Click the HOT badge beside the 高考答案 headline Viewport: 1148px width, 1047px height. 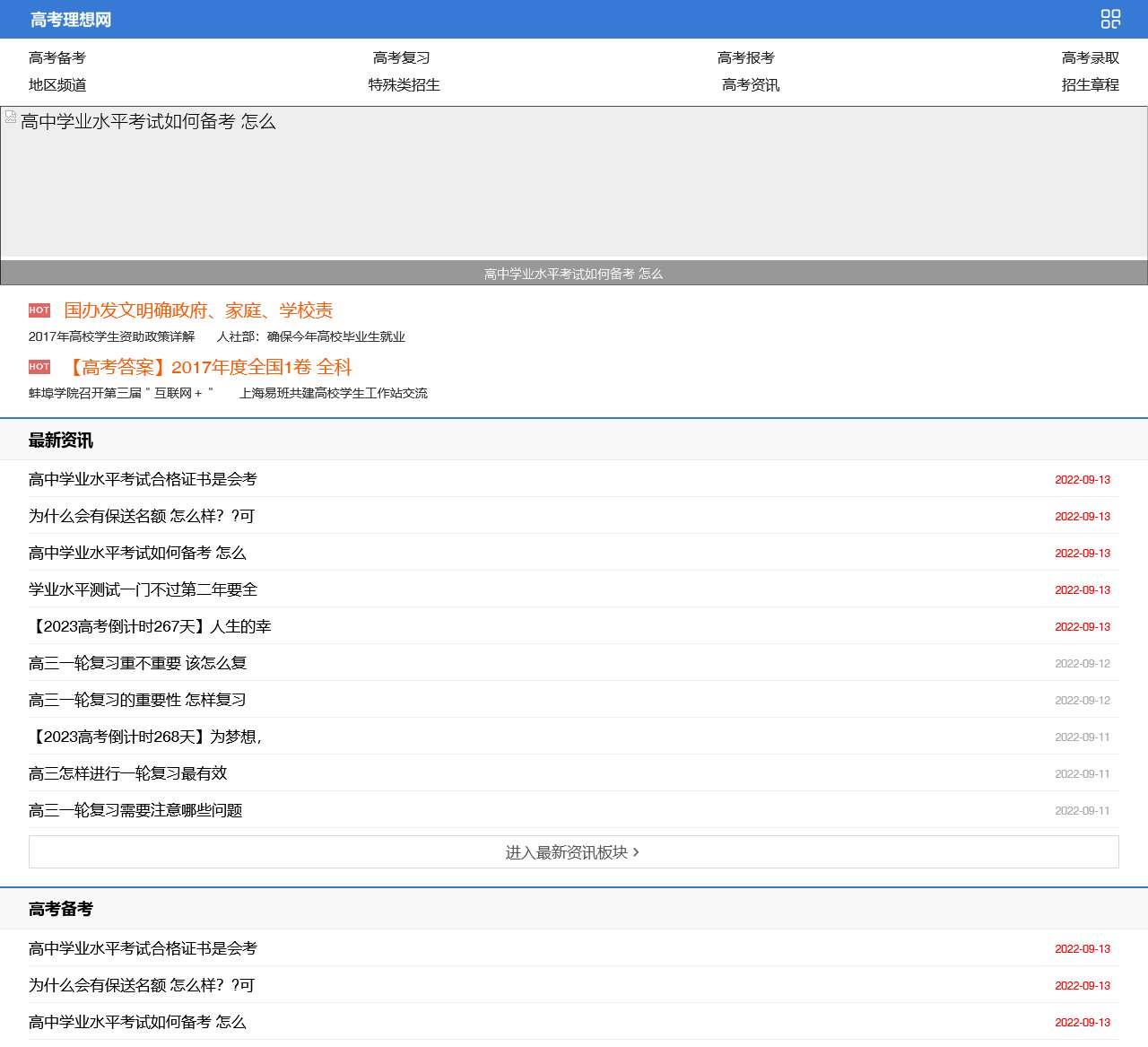pos(39,366)
